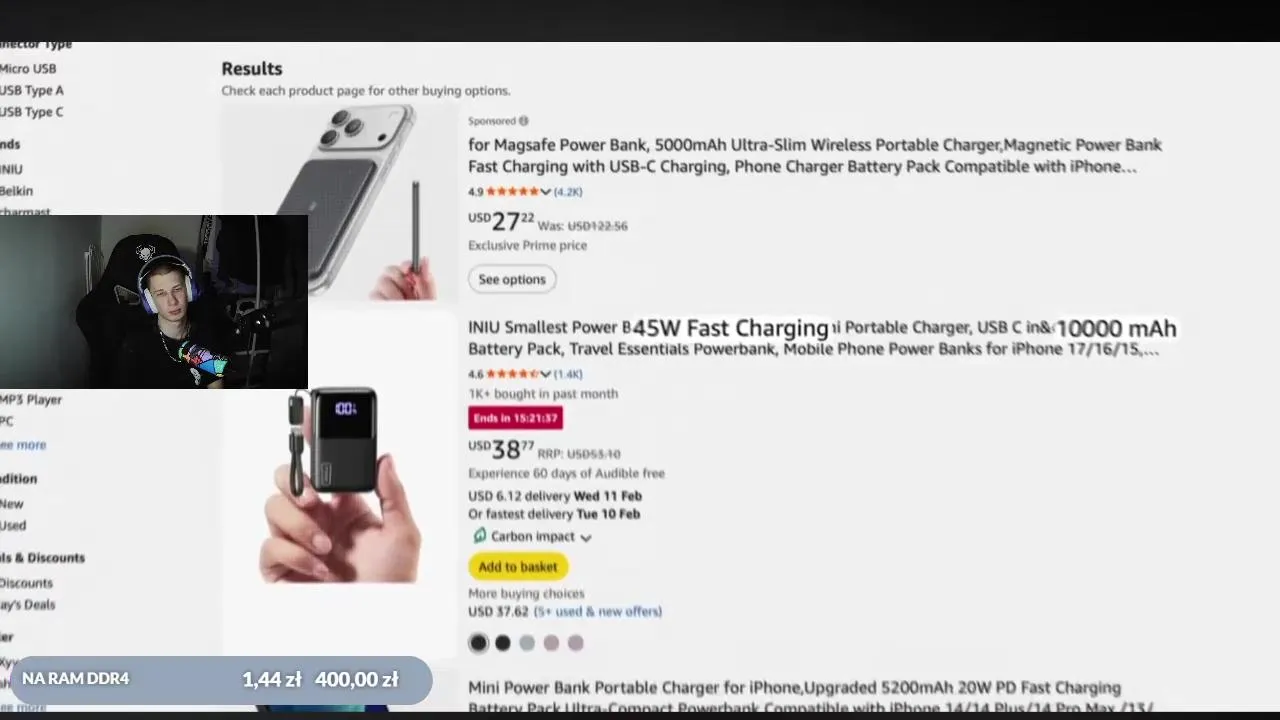Viewport: 1280px width, 720px height.
Task: Expand the Carbon impact chevron
Action: [x=586, y=537]
